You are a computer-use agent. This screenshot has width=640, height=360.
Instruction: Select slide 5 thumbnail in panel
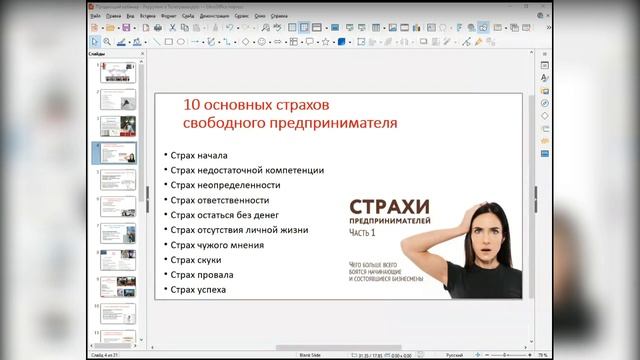point(118,180)
